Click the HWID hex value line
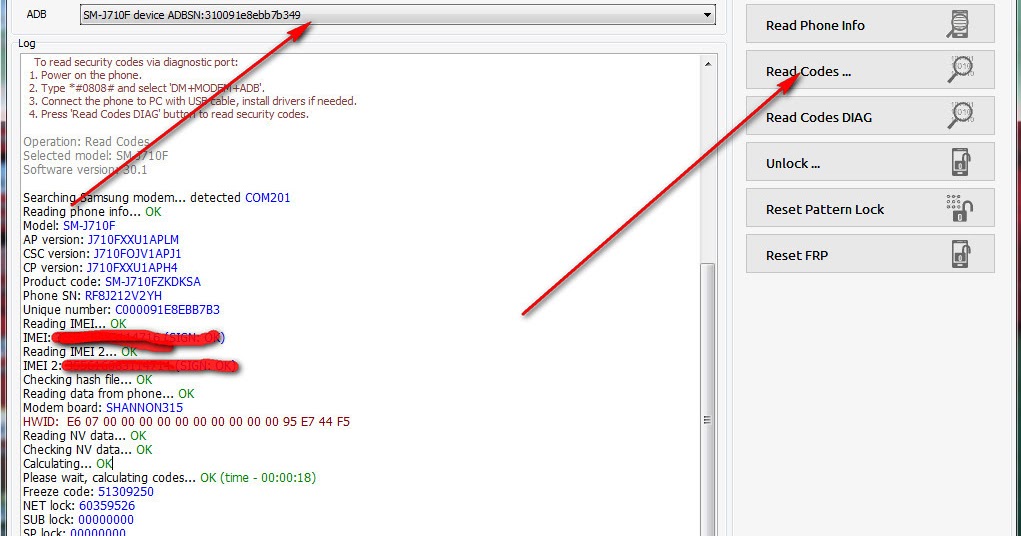Screen dimensions: 1021x536 (x=186, y=421)
